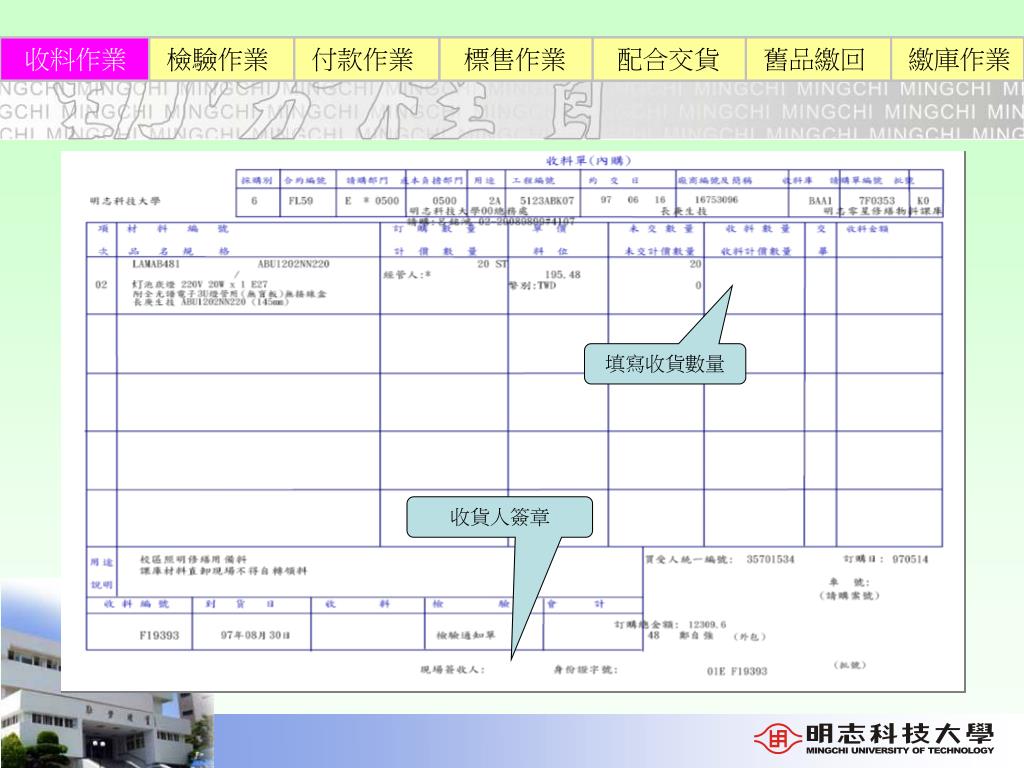Click the 採購別 header cell

pos(257,180)
